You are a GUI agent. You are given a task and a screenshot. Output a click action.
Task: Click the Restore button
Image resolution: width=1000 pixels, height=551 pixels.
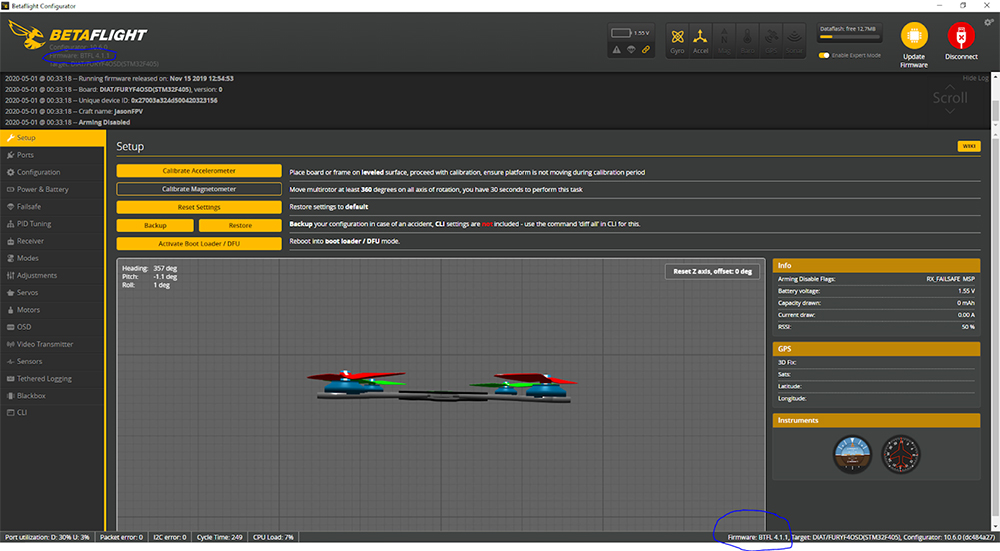coord(240,225)
